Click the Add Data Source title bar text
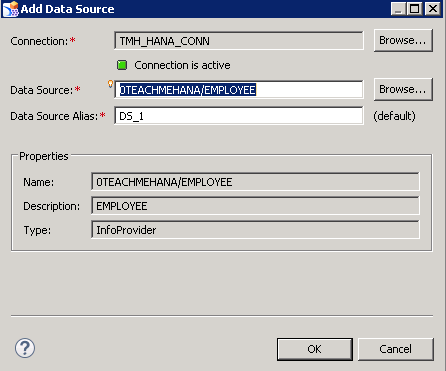 tap(67, 9)
